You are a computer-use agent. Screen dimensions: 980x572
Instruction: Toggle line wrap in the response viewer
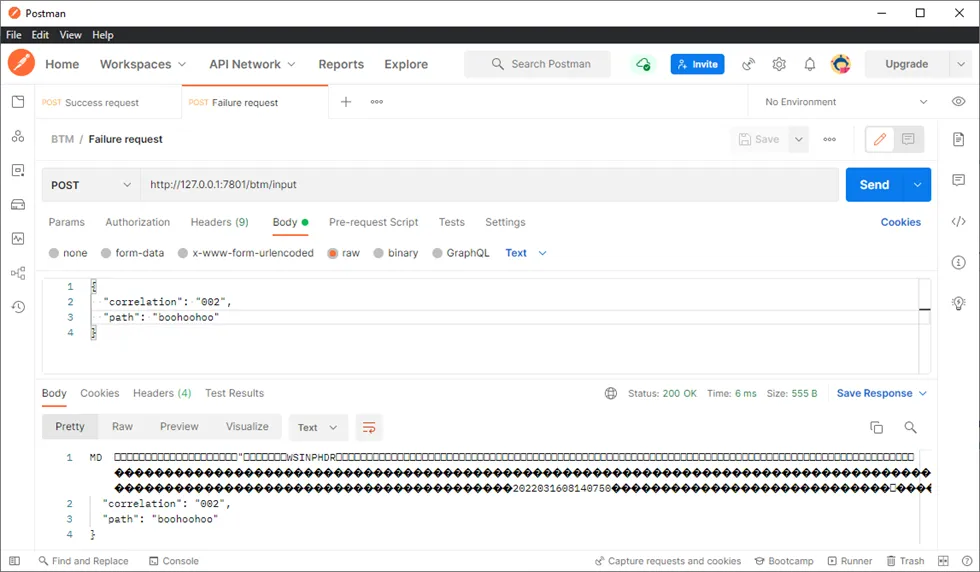click(369, 428)
